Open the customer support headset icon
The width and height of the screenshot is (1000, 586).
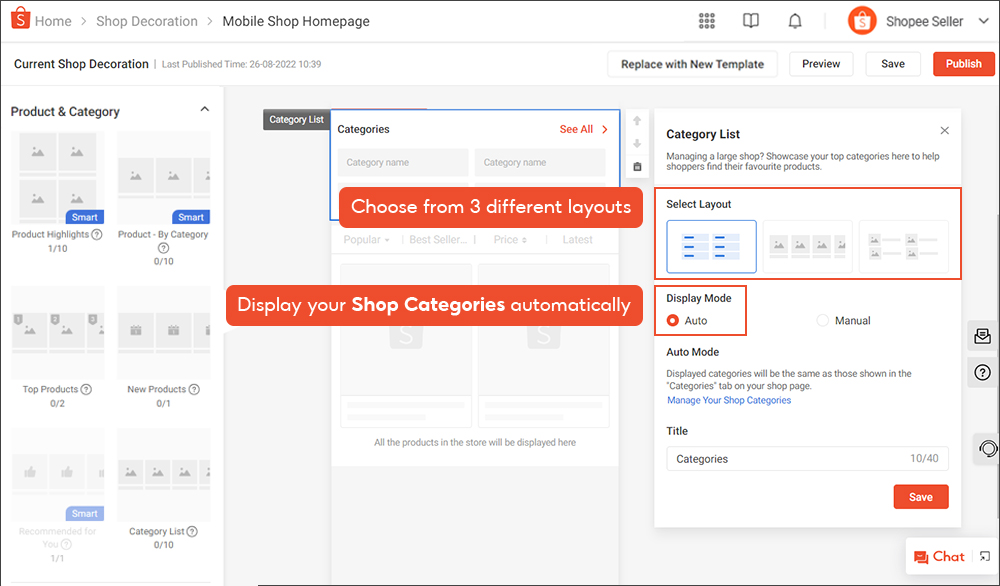pyautogui.click(x=987, y=448)
